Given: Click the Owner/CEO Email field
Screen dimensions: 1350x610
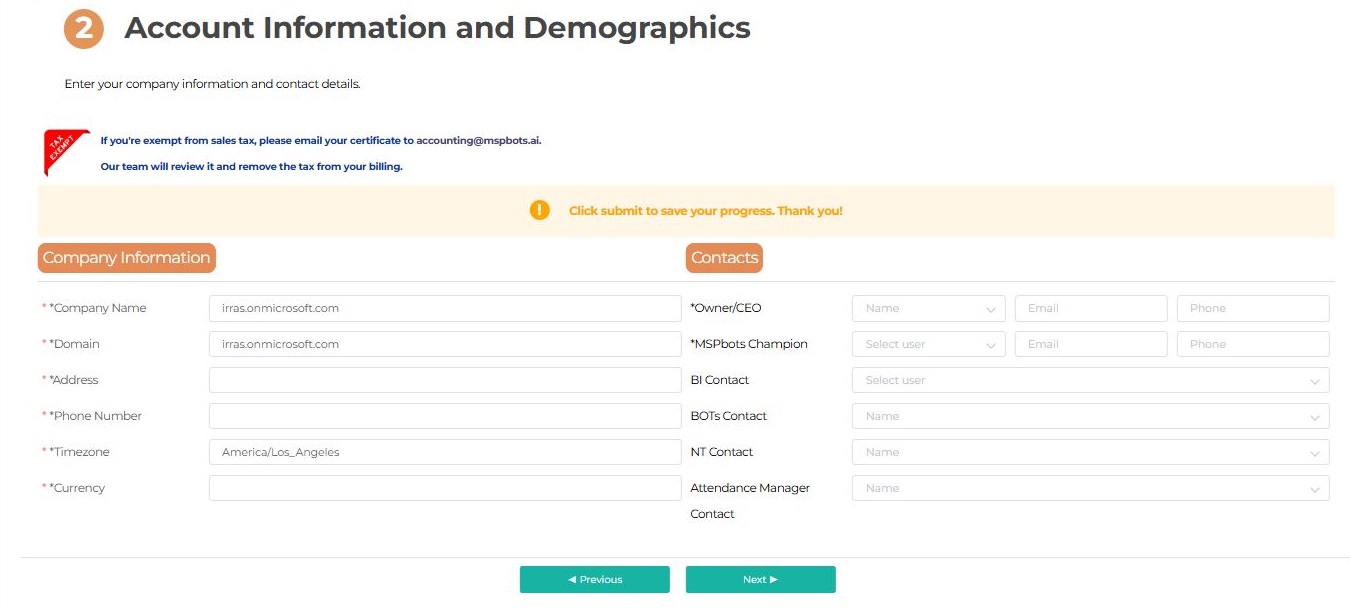Looking at the screenshot, I should point(1090,308).
